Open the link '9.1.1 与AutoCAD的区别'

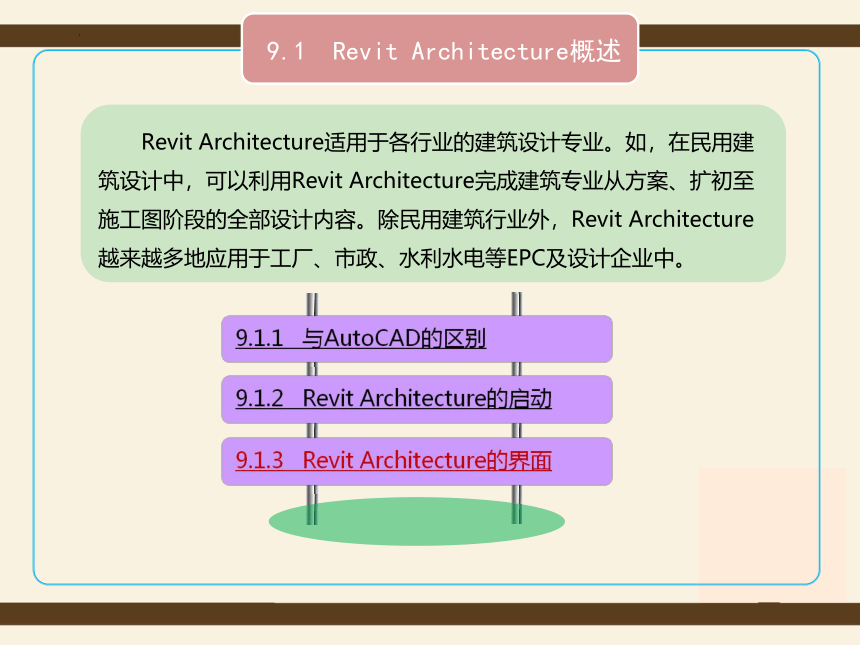click(361, 338)
